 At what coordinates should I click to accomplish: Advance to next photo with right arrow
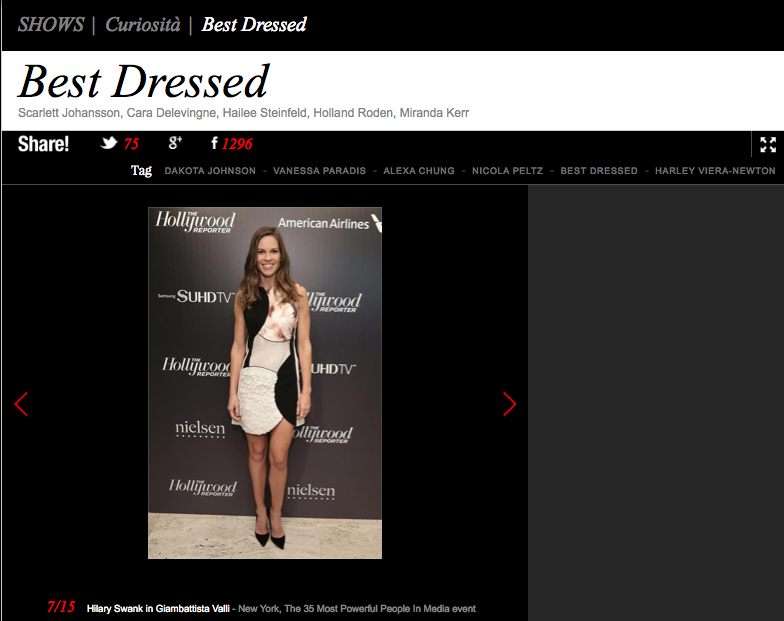pyautogui.click(x=509, y=404)
